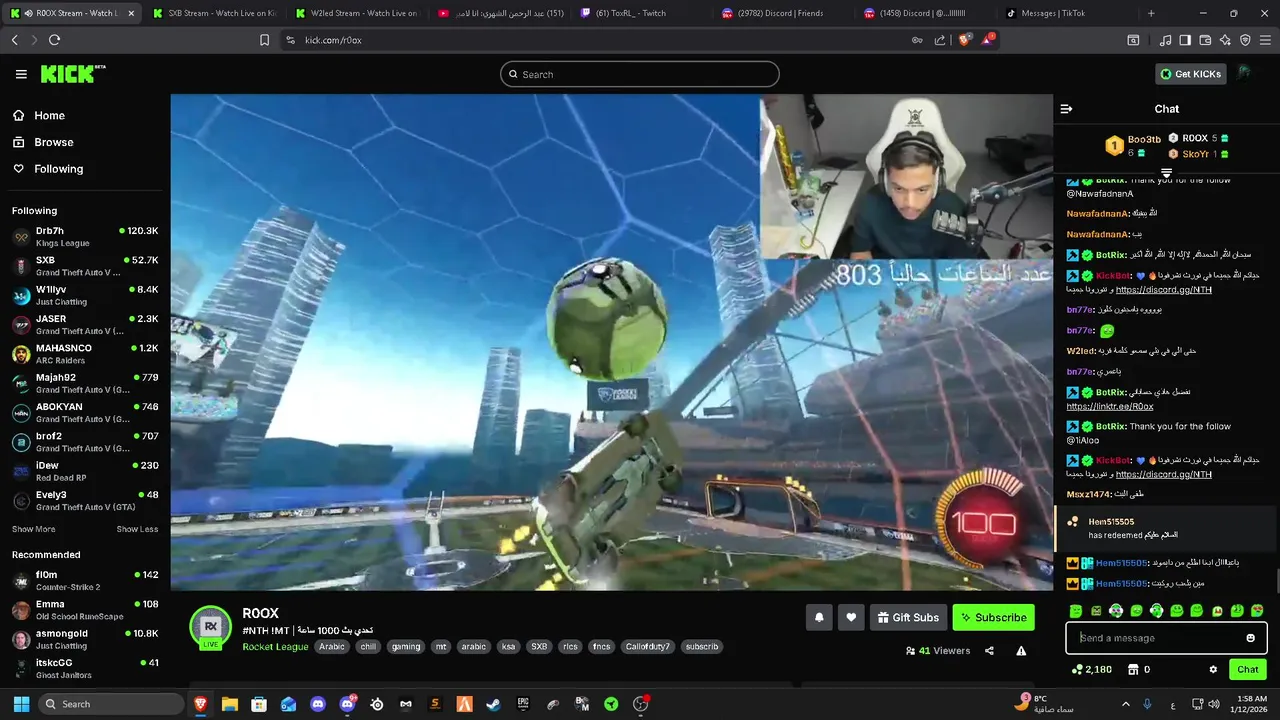Click the 2,180 channel points balance
The height and width of the screenshot is (720, 1280).
(1091, 670)
